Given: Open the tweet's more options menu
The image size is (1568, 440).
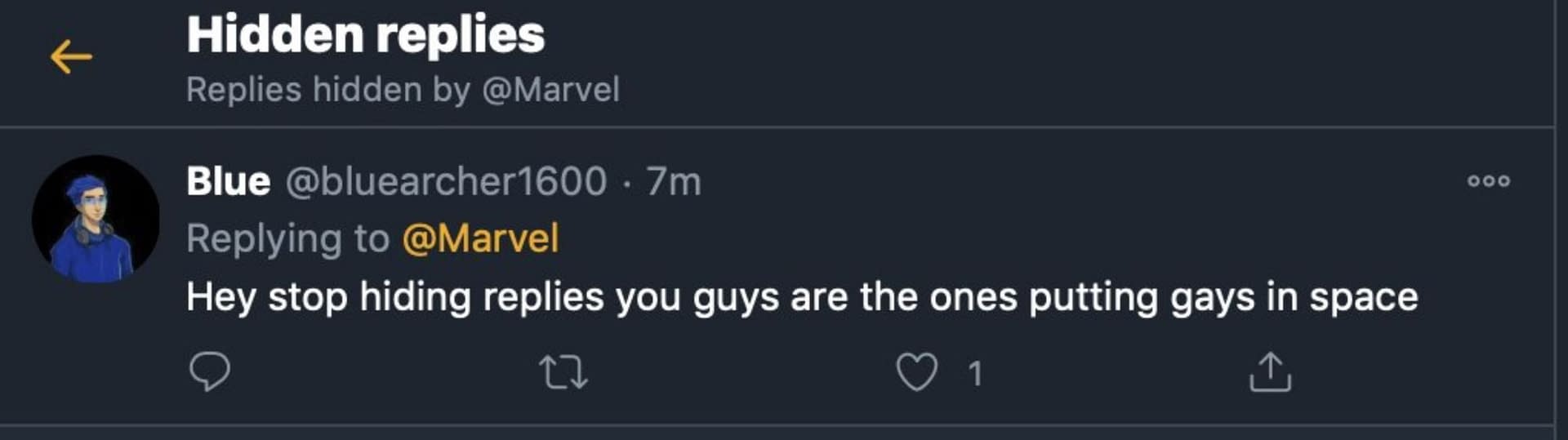Looking at the screenshot, I should [1488, 181].
